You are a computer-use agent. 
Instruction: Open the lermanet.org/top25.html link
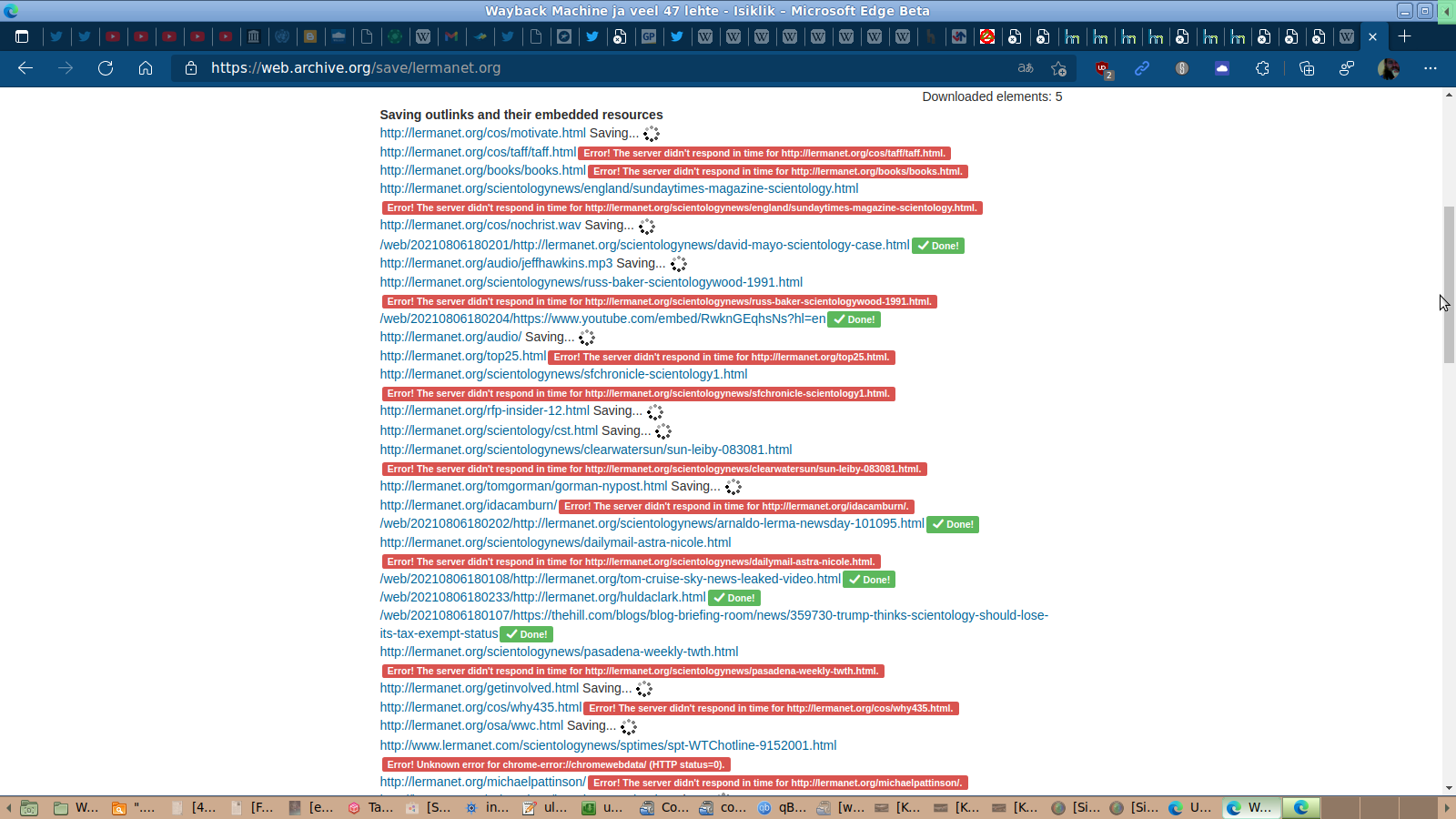pos(463,356)
